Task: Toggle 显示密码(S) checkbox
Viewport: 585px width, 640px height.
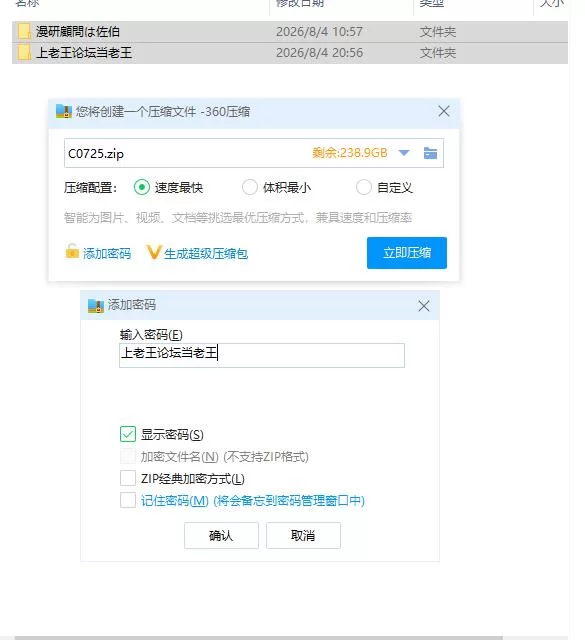Action: point(128,434)
